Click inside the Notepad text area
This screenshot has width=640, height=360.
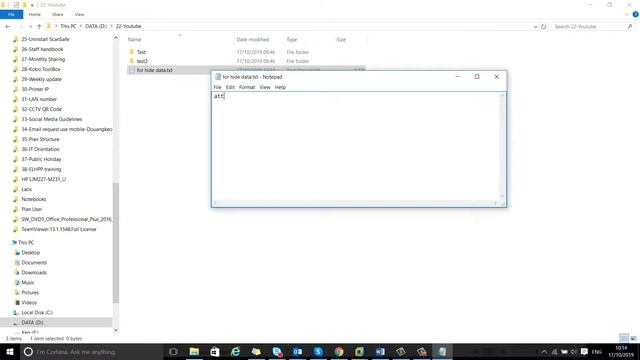pos(356,146)
